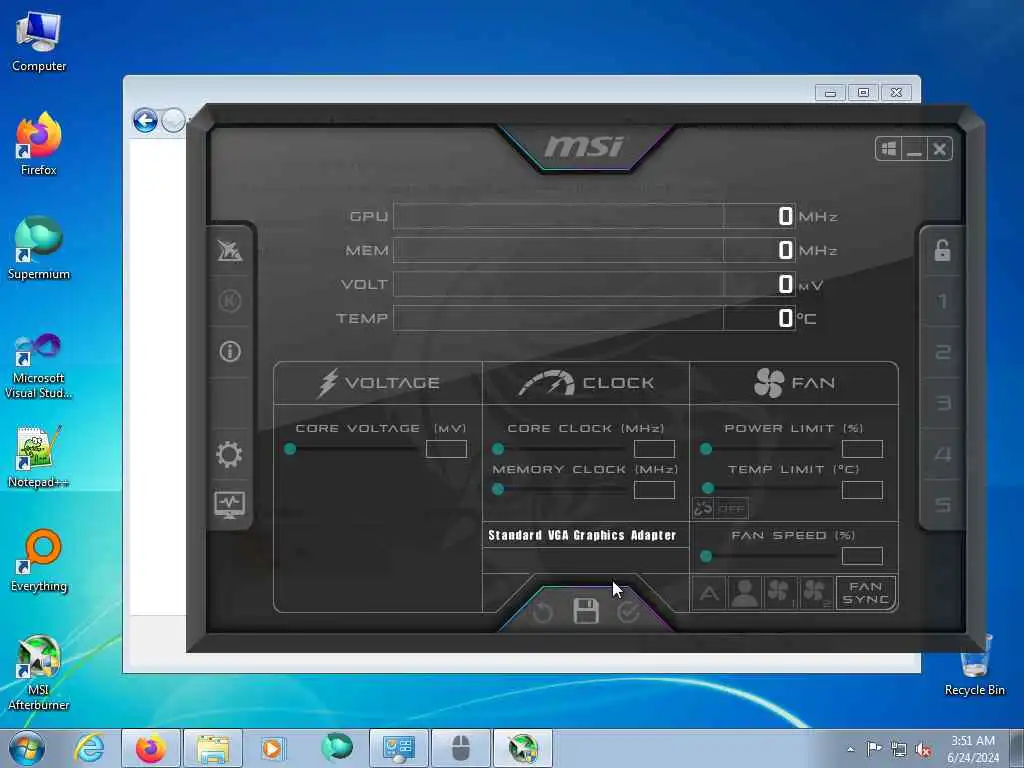Show hidden tray icons arrow
This screenshot has height=768, width=1024.
click(x=850, y=750)
